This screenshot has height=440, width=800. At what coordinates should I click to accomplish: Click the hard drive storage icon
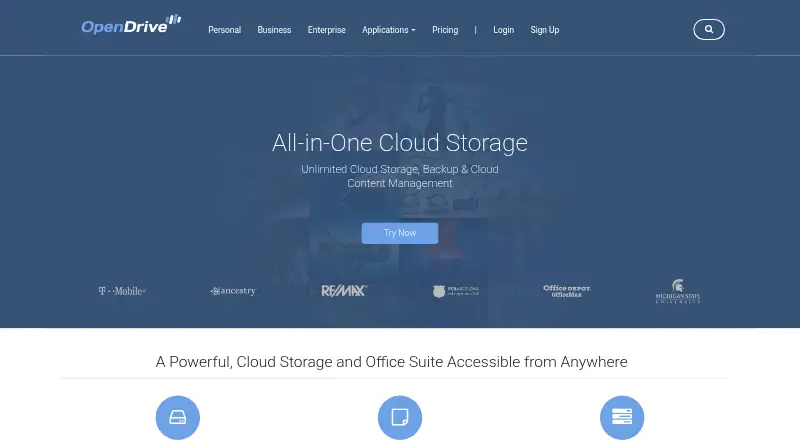click(x=178, y=417)
